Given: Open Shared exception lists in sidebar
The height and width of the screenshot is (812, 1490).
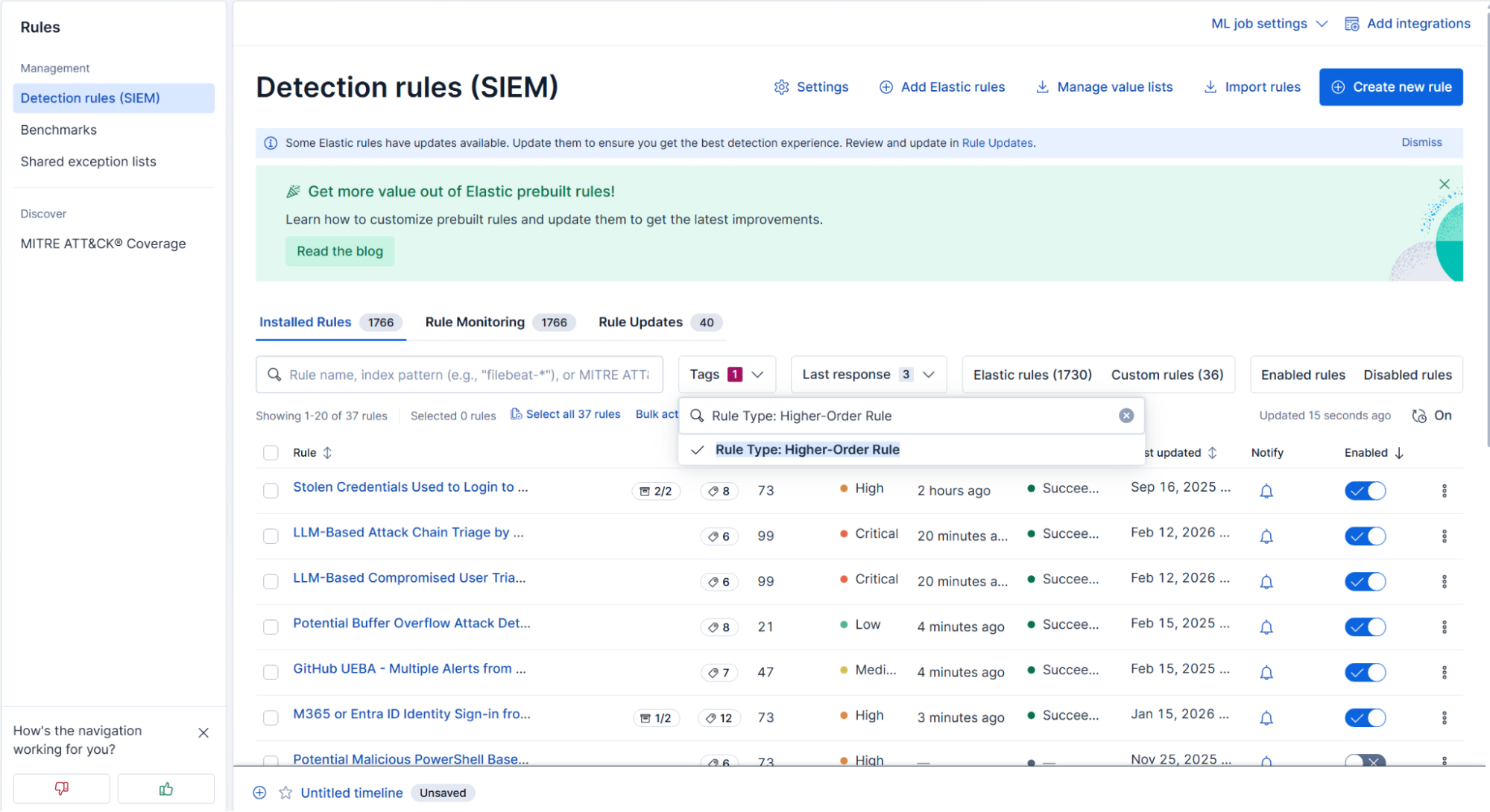Looking at the screenshot, I should 89,162.
